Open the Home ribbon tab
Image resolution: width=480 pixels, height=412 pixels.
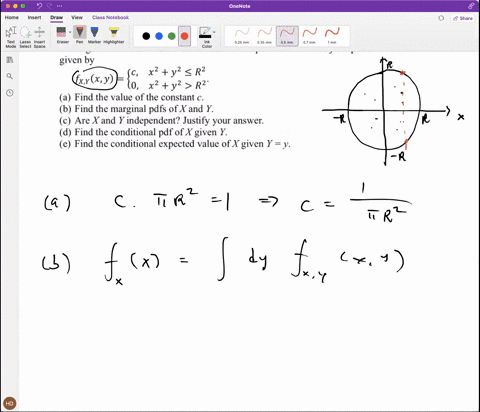(x=12, y=17)
